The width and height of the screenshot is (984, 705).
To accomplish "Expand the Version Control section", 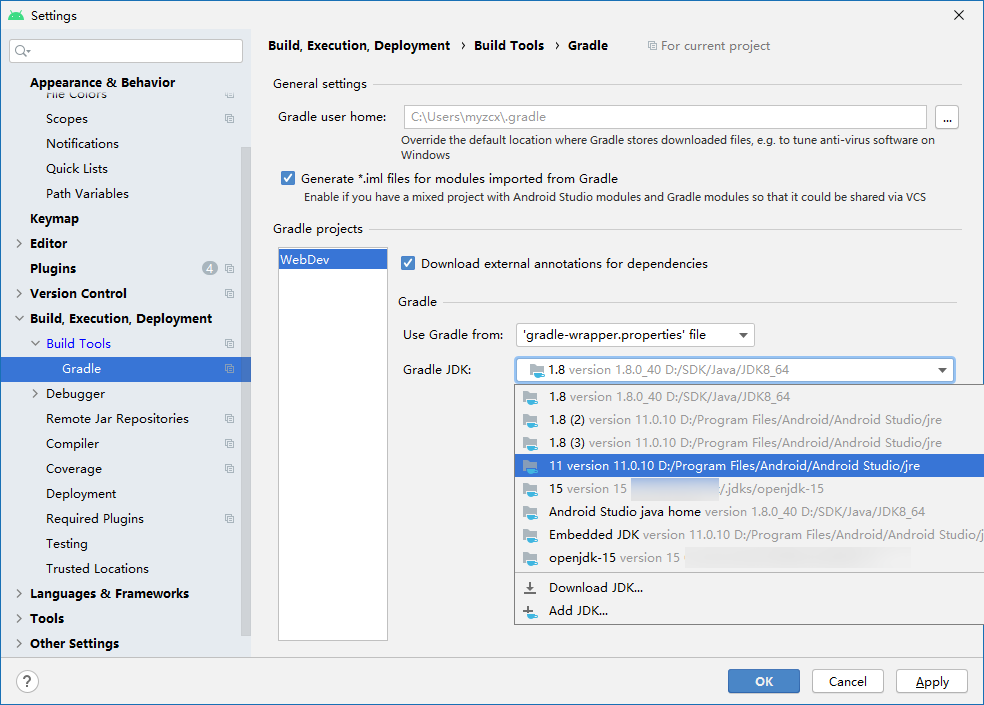I will coord(19,294).
